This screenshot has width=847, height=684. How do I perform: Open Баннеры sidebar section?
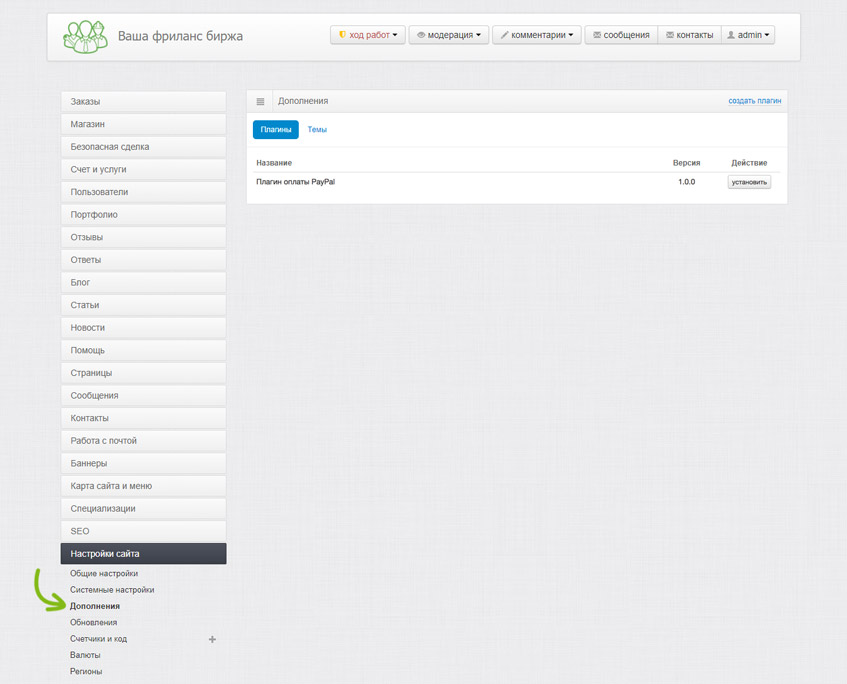pyautogui.click(x=144, y=464)
